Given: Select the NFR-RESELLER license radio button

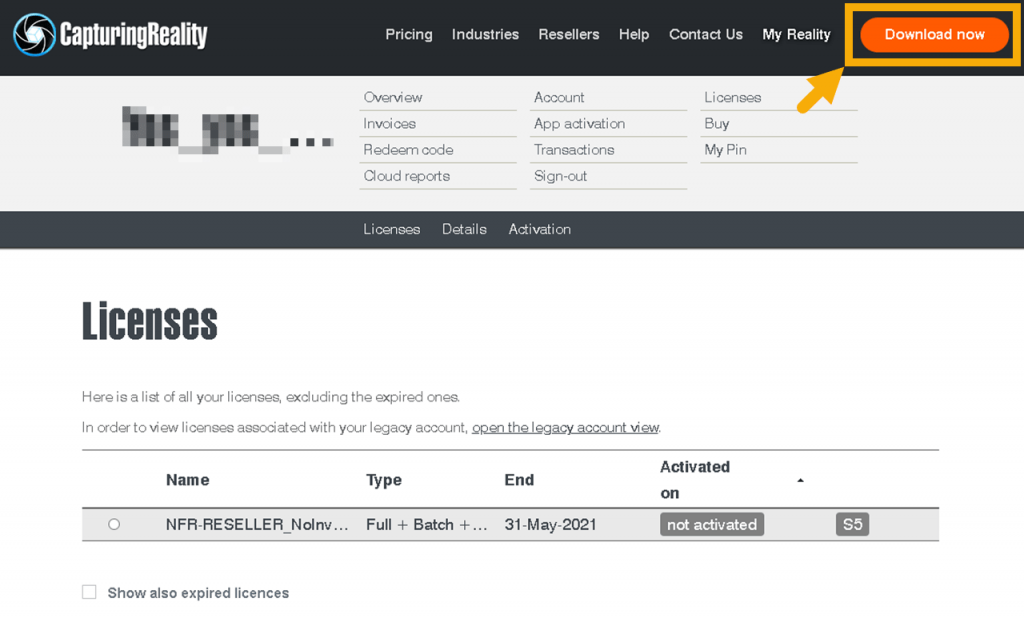Looking at the screenshot, I should (114, 524).
